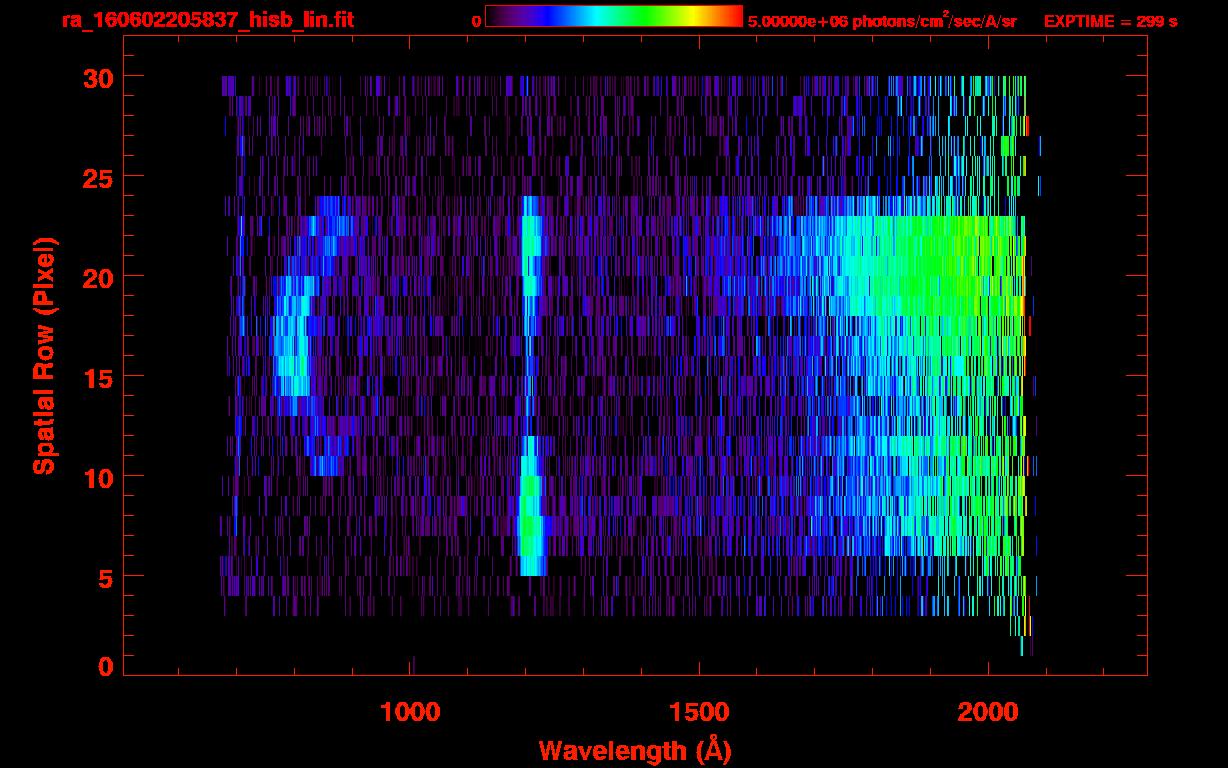1228x768 pixels.
Task: Click the 5.00000e+06 photons color scale label
Action: pos(881,21)
